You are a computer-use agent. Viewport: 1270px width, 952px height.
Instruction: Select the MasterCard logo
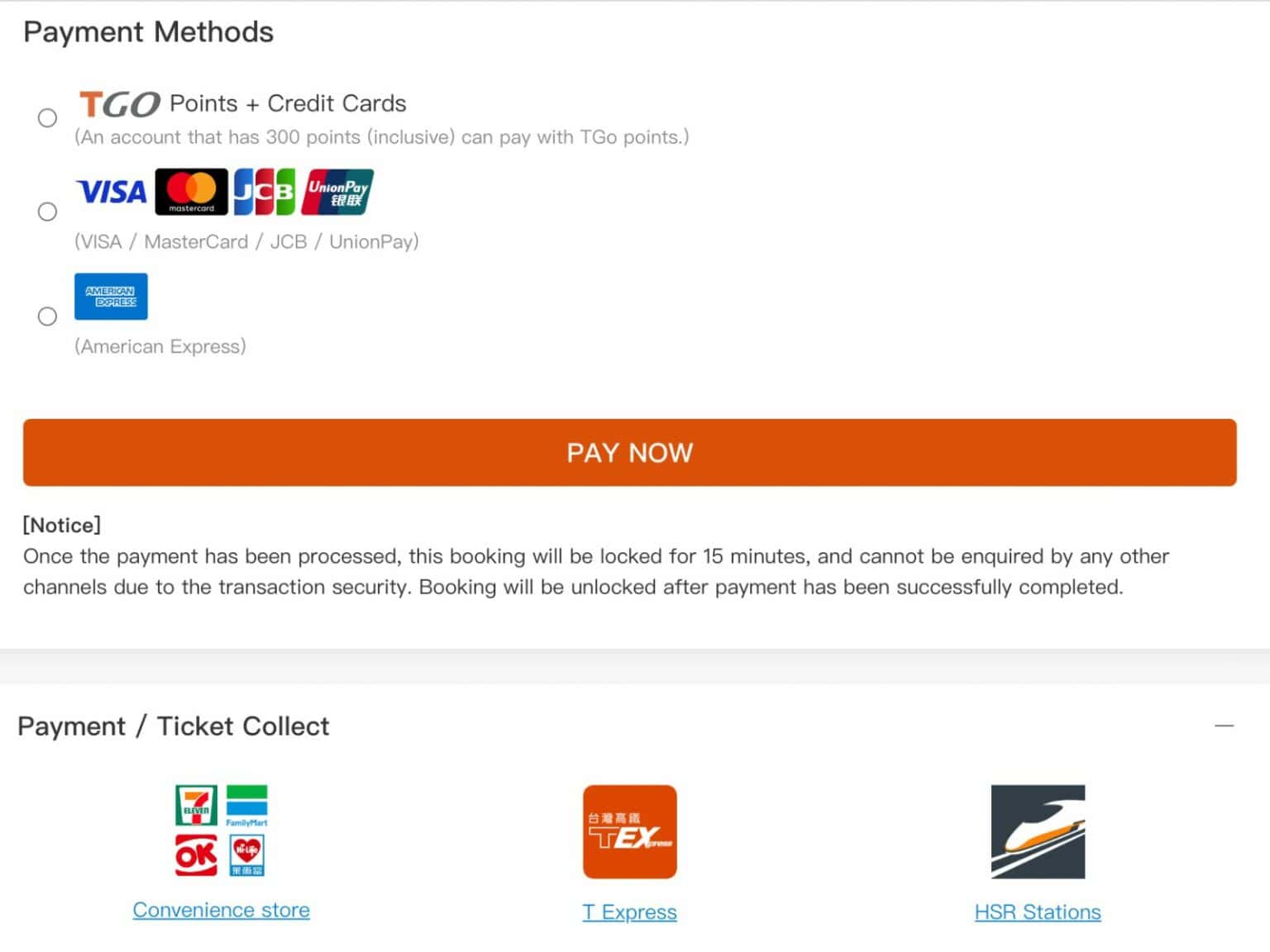tap(192, 192)
